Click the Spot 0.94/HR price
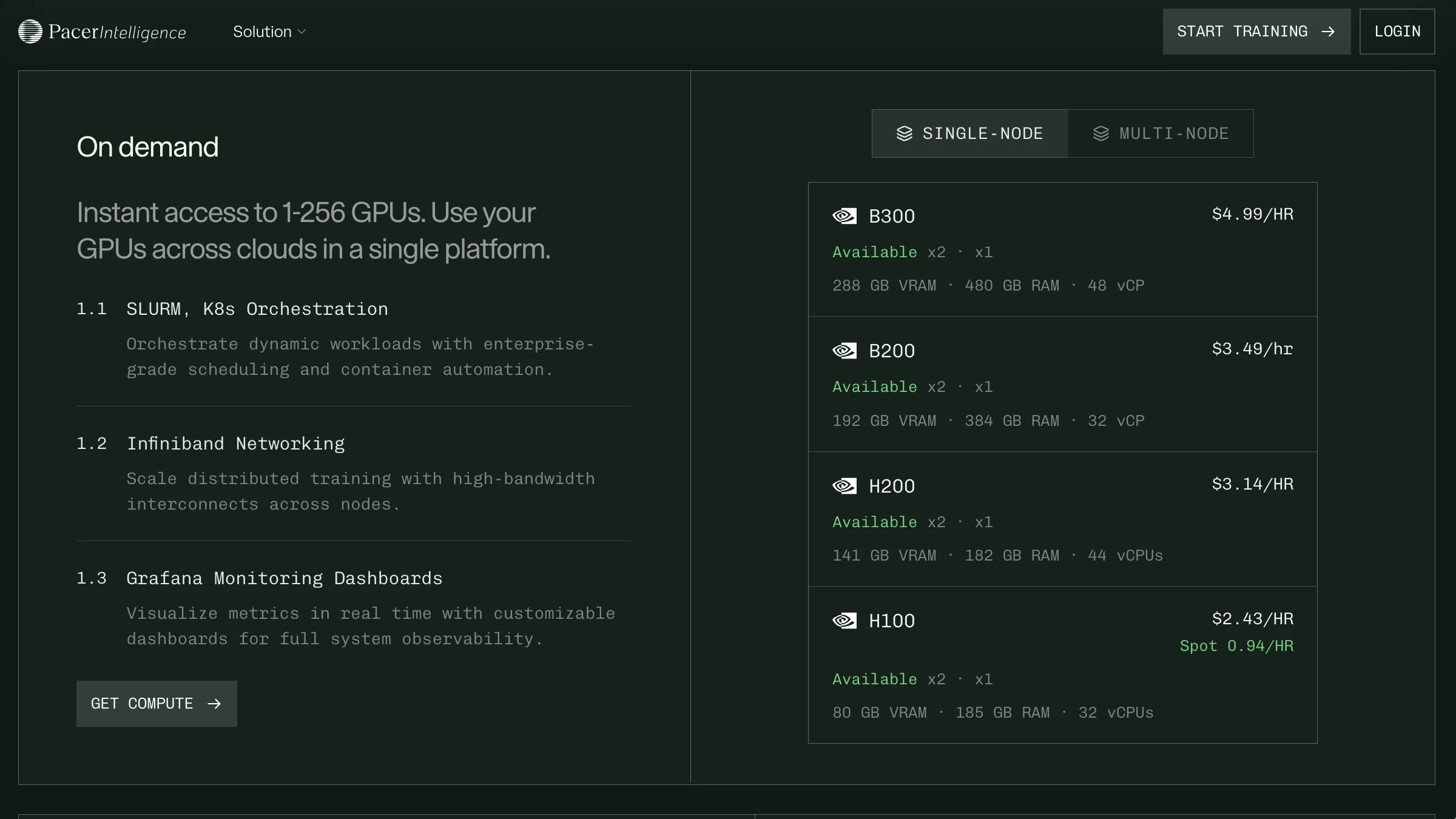Screen dimensions: 1456x819 [1237, 646]
